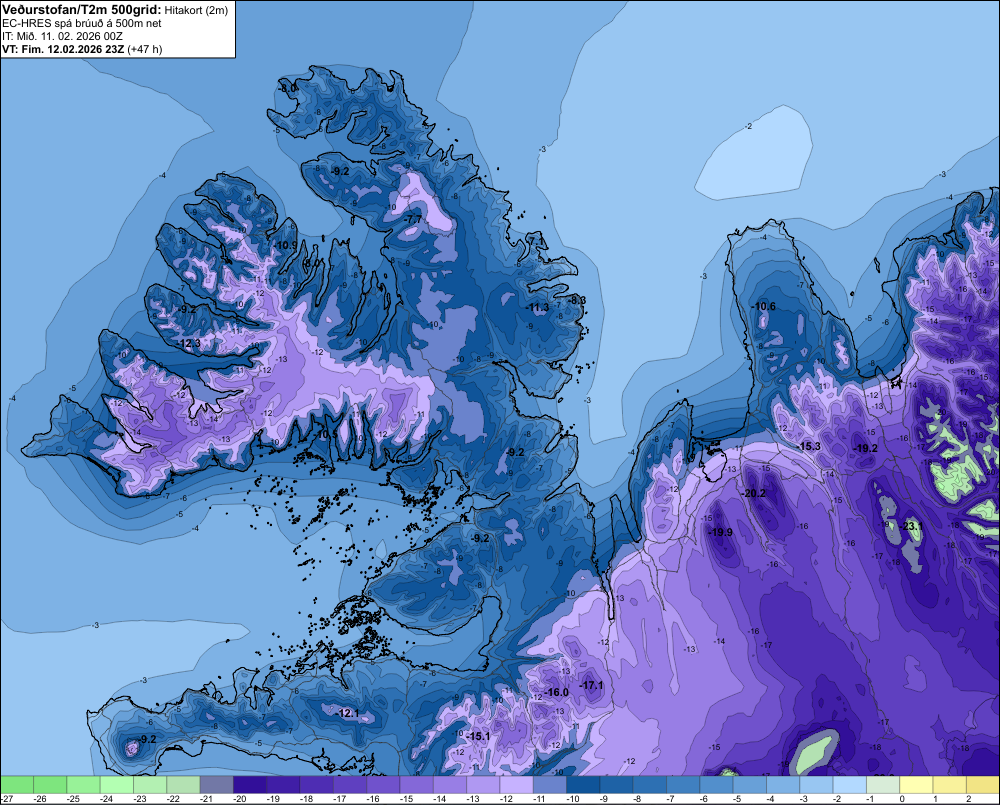Click the grey-purple legend swatch above "-21"
This screenshot has height=805, width=1000.
(216, 784)
